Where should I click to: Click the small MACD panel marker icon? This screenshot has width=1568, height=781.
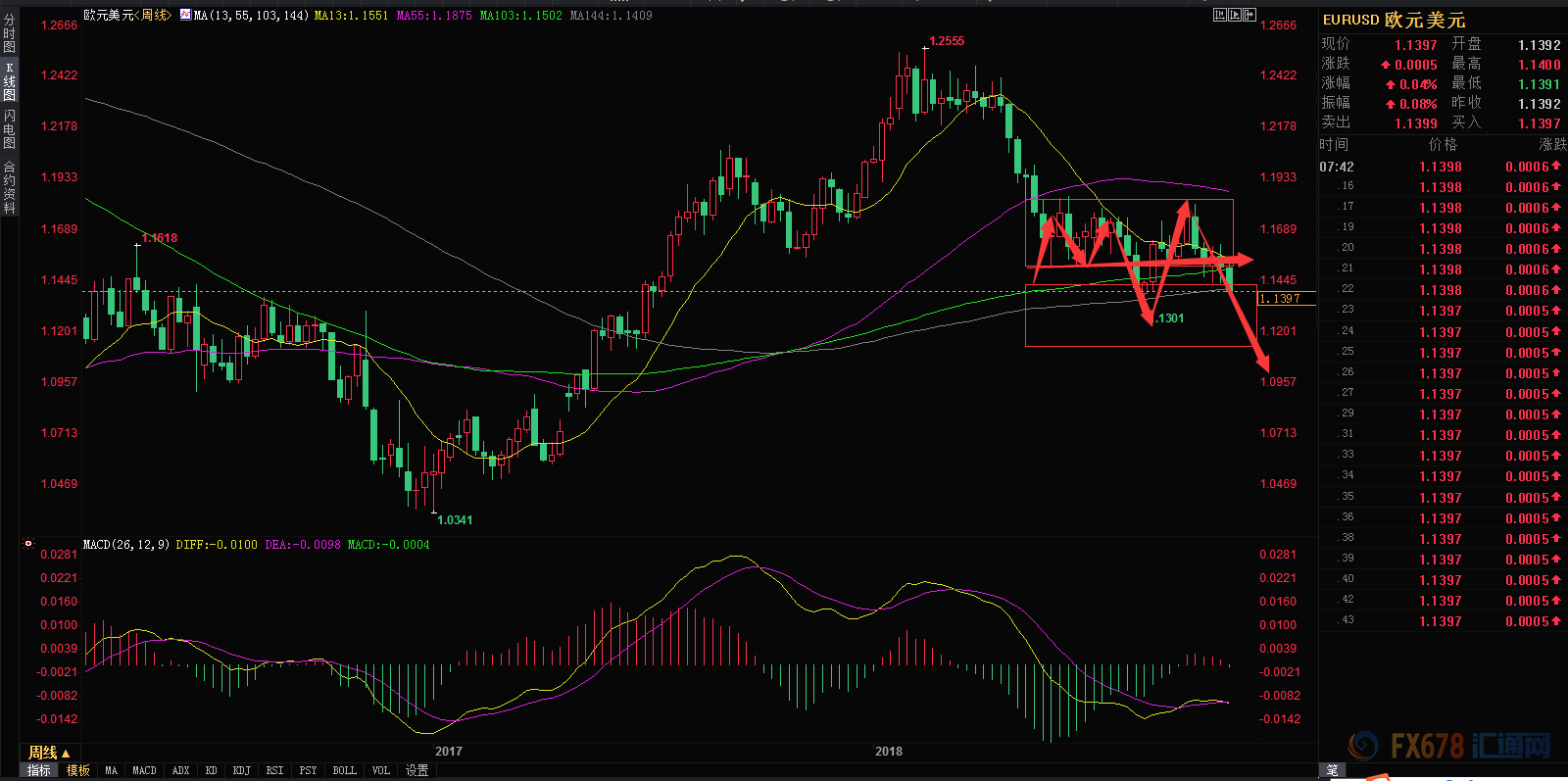click(x=27, y=543)
